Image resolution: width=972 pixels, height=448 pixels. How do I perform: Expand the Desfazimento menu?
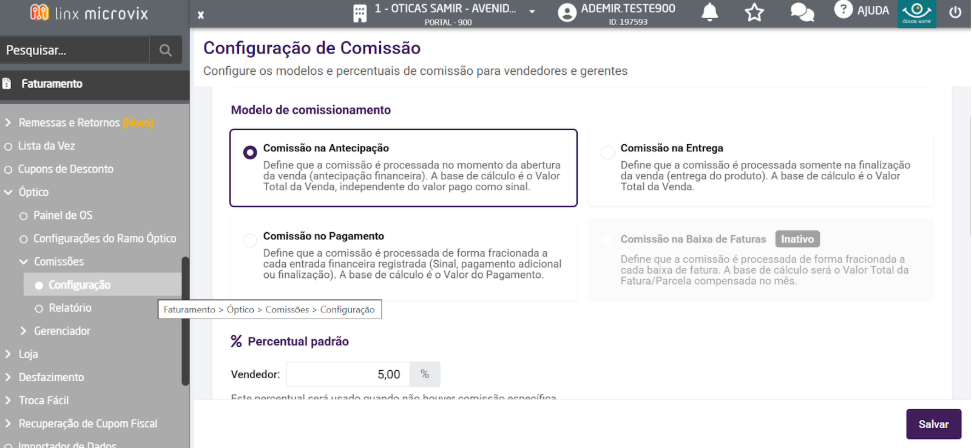pyautogui.click(x=8, y=377)
